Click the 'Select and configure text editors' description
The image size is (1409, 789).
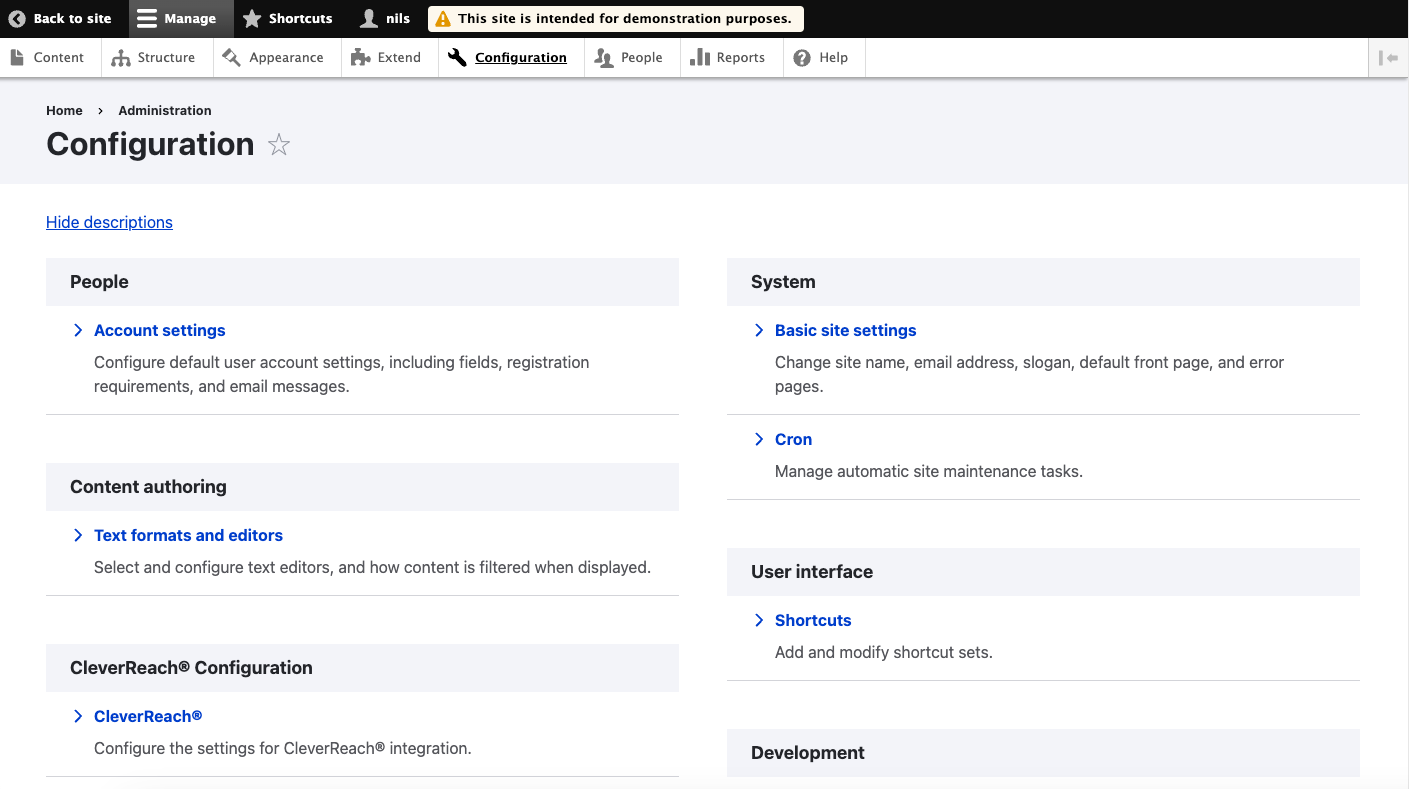(372, 567)
